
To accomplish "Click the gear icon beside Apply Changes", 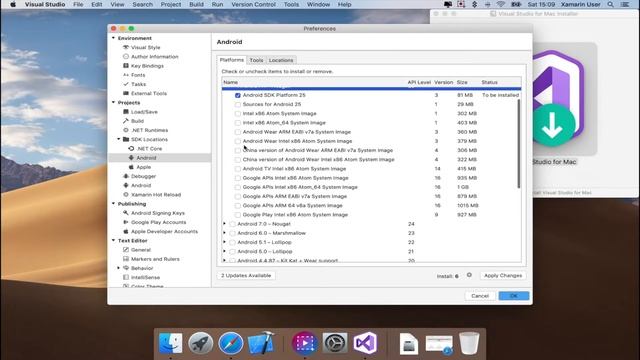I will [469, 275].
